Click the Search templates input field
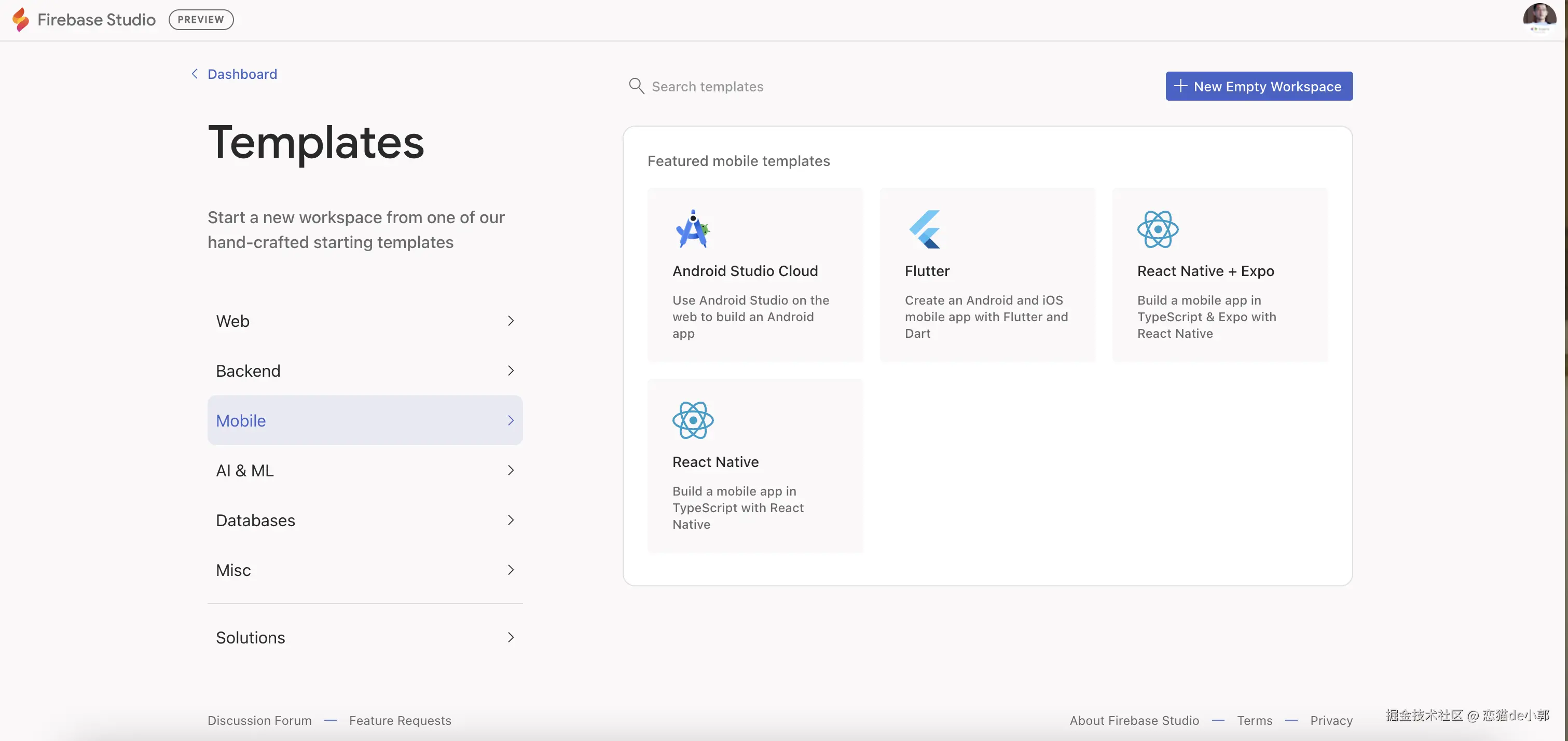 point(883,86)
